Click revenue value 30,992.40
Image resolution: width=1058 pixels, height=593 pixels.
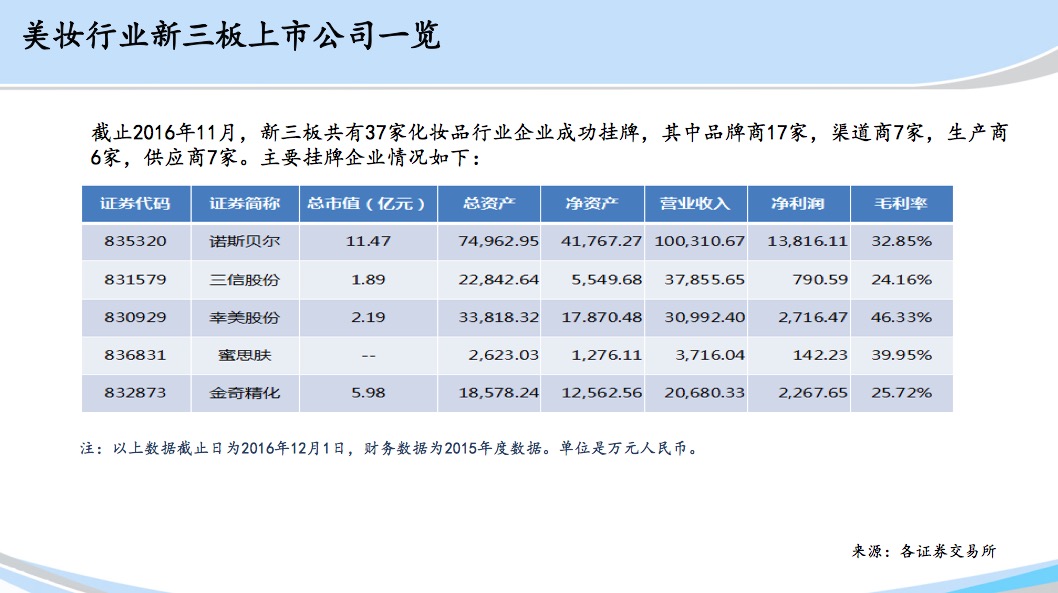704,317
